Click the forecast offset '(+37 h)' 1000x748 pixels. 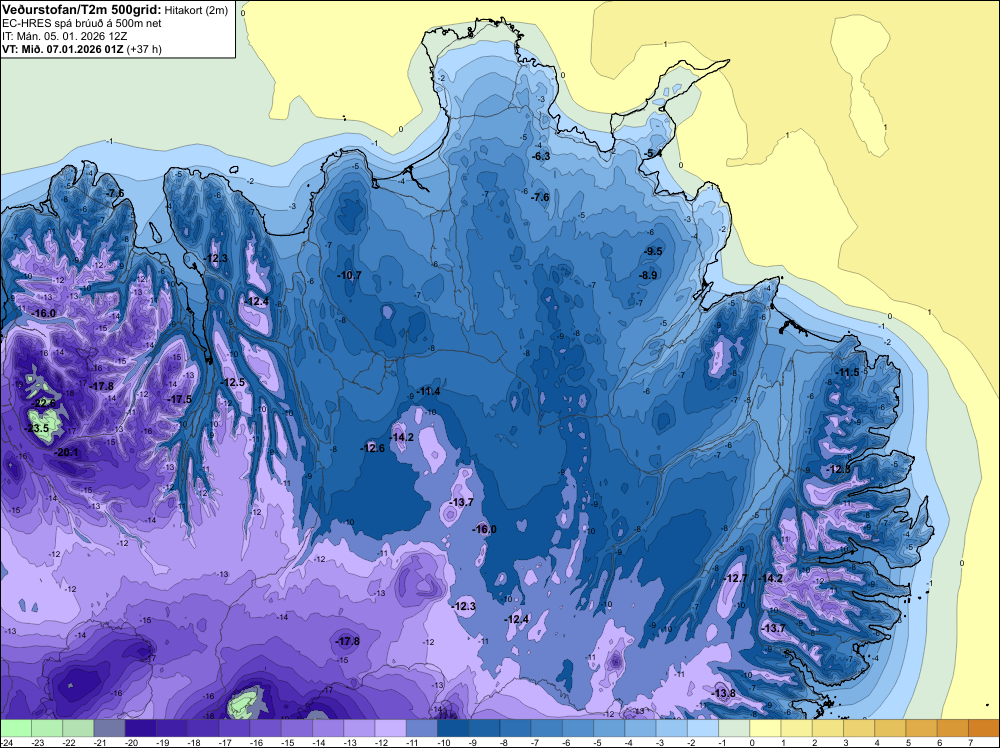(144, 49)
